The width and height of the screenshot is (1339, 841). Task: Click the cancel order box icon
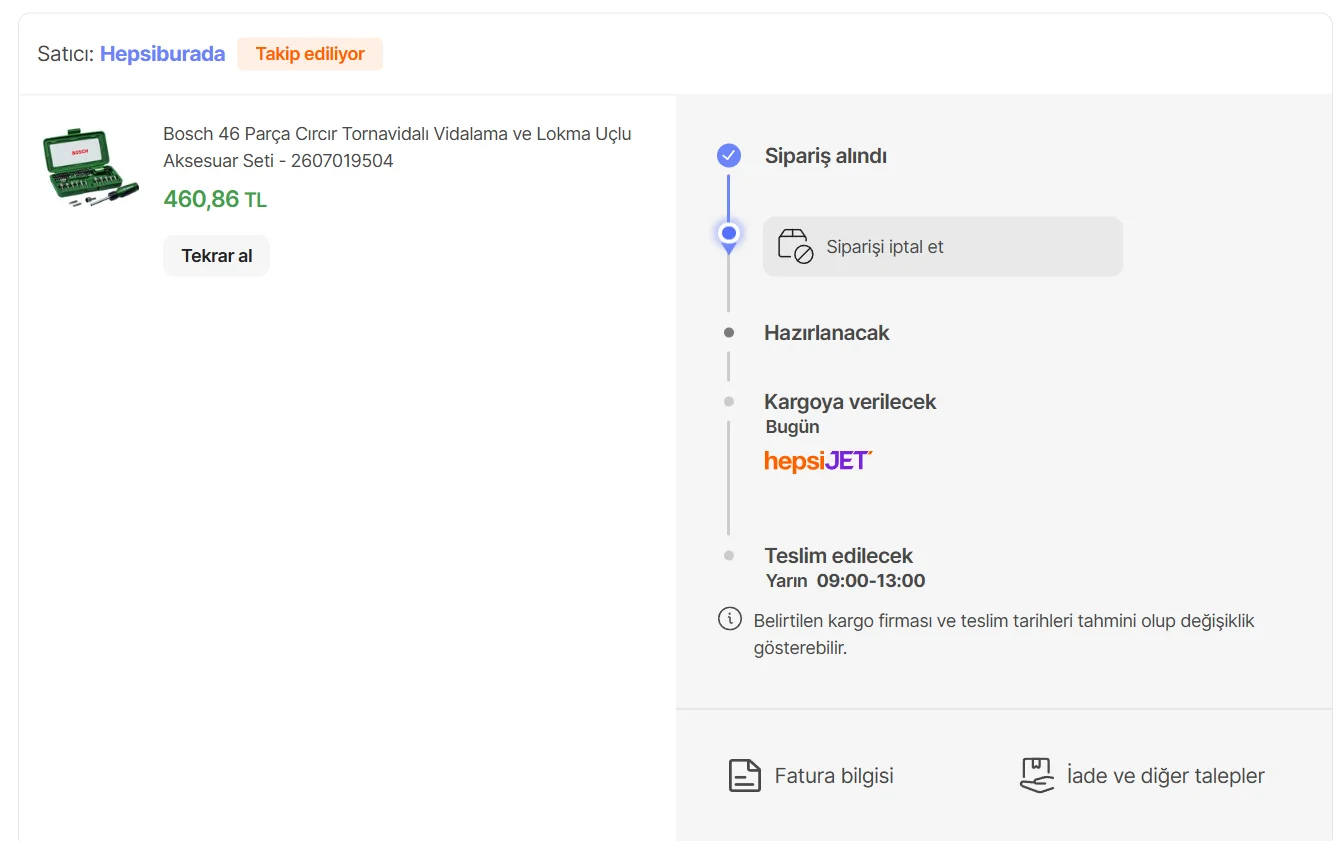pos(795,246)
